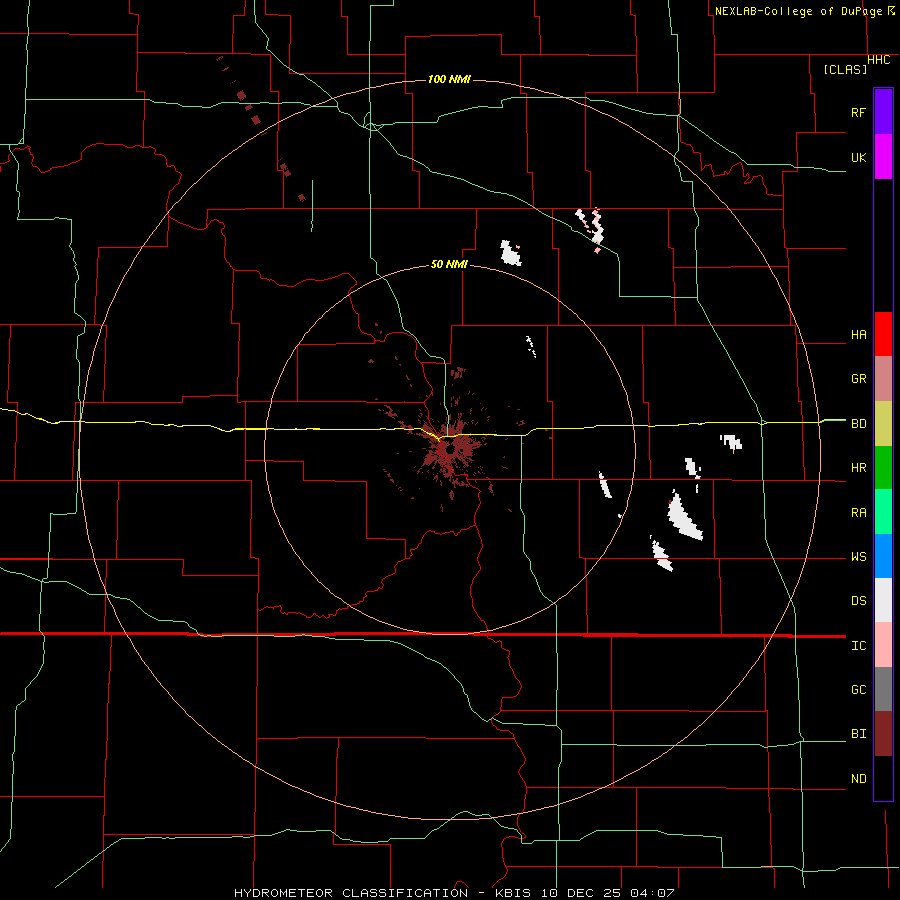Click the 'GC' legend label
The height and width of the screenshot is (900, 900).
pos(858,690)
